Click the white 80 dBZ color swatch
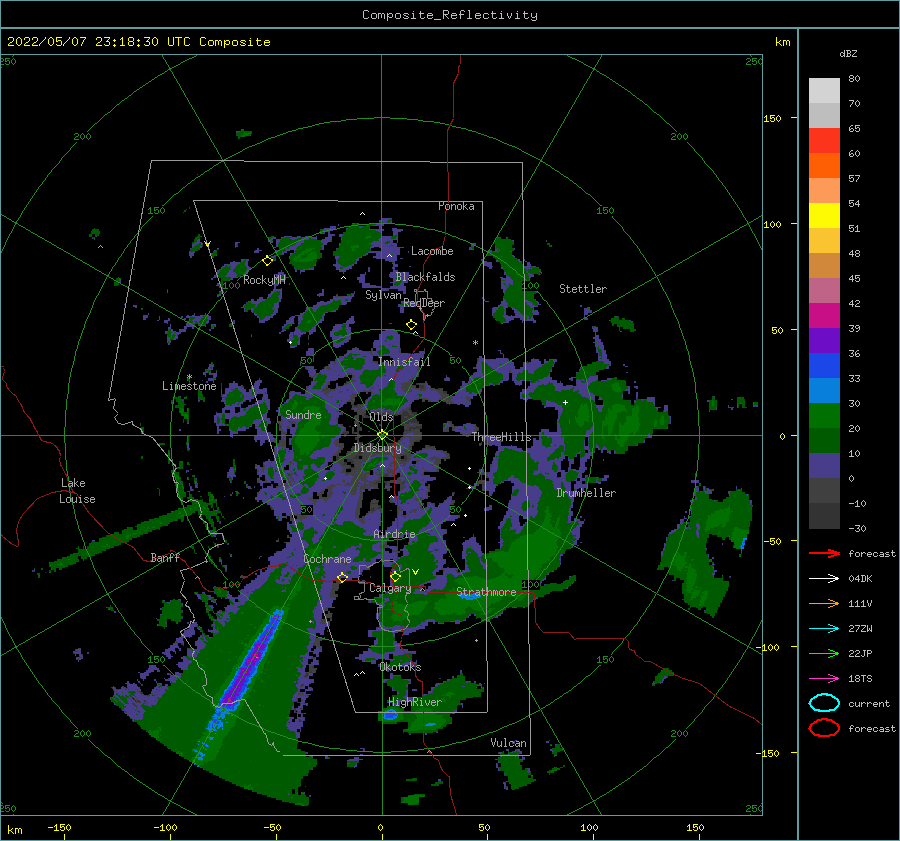This screenshot has height=841, width=900. [824, 91]
